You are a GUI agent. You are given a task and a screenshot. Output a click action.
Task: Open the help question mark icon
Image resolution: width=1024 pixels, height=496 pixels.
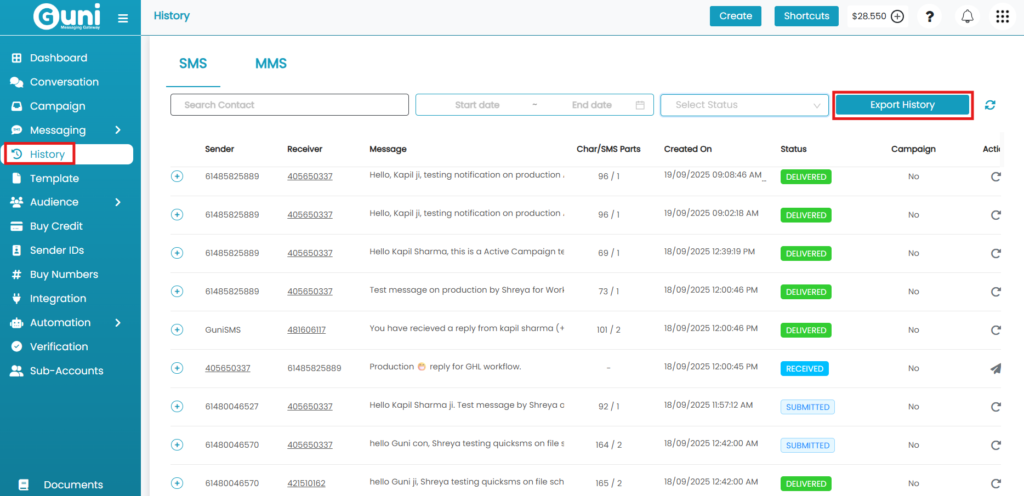point(930,16)
